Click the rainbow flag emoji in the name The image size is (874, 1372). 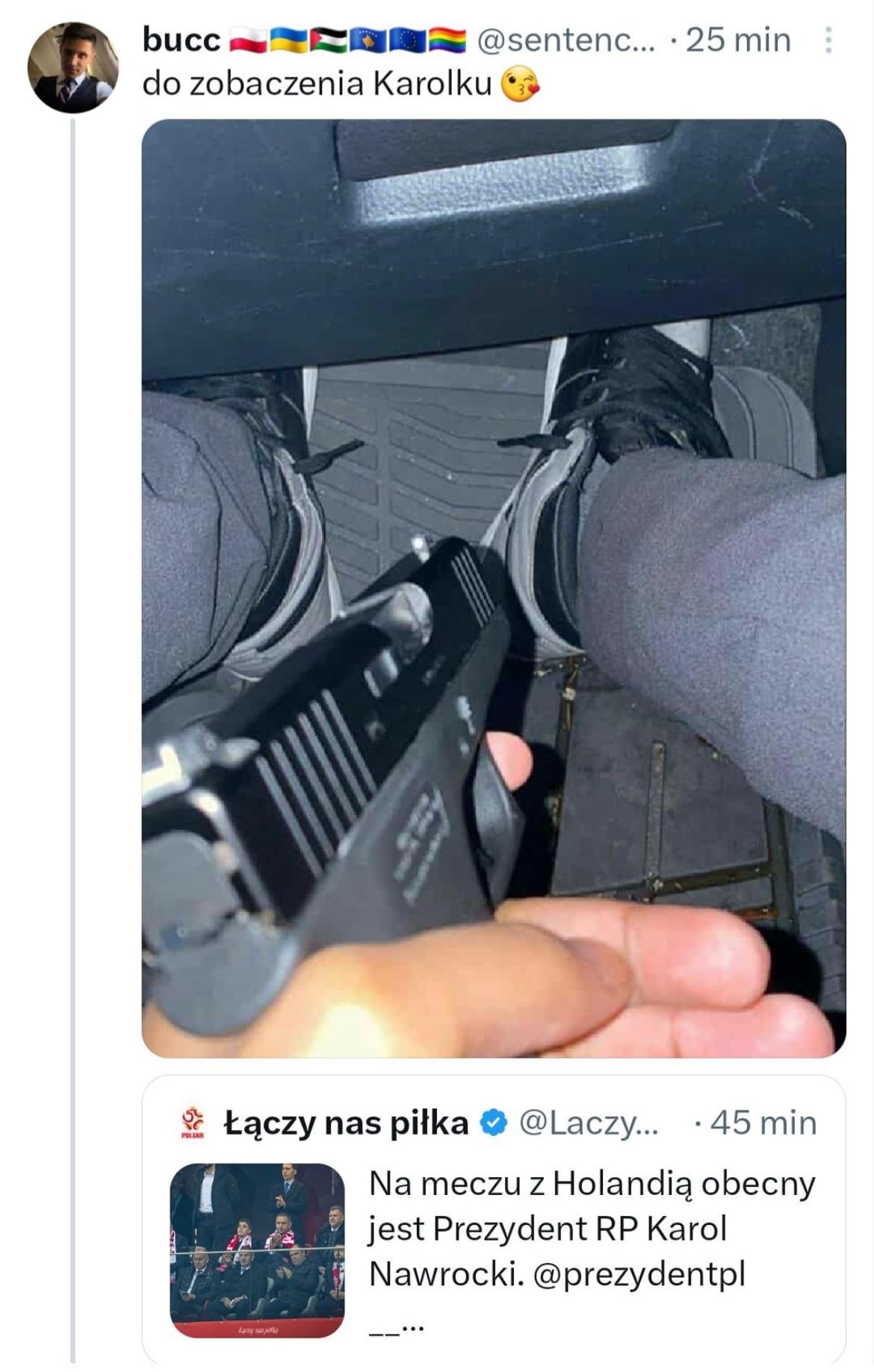(447, 41)
